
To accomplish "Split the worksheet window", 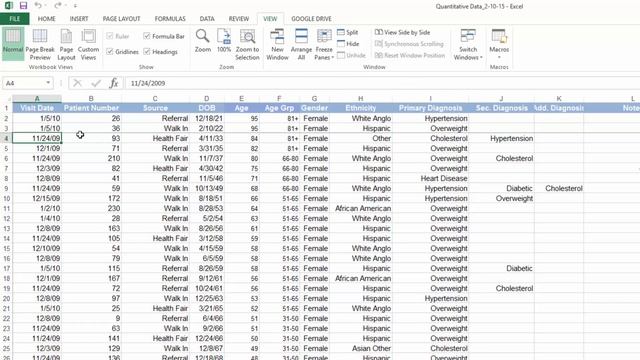I will [348, 32].
